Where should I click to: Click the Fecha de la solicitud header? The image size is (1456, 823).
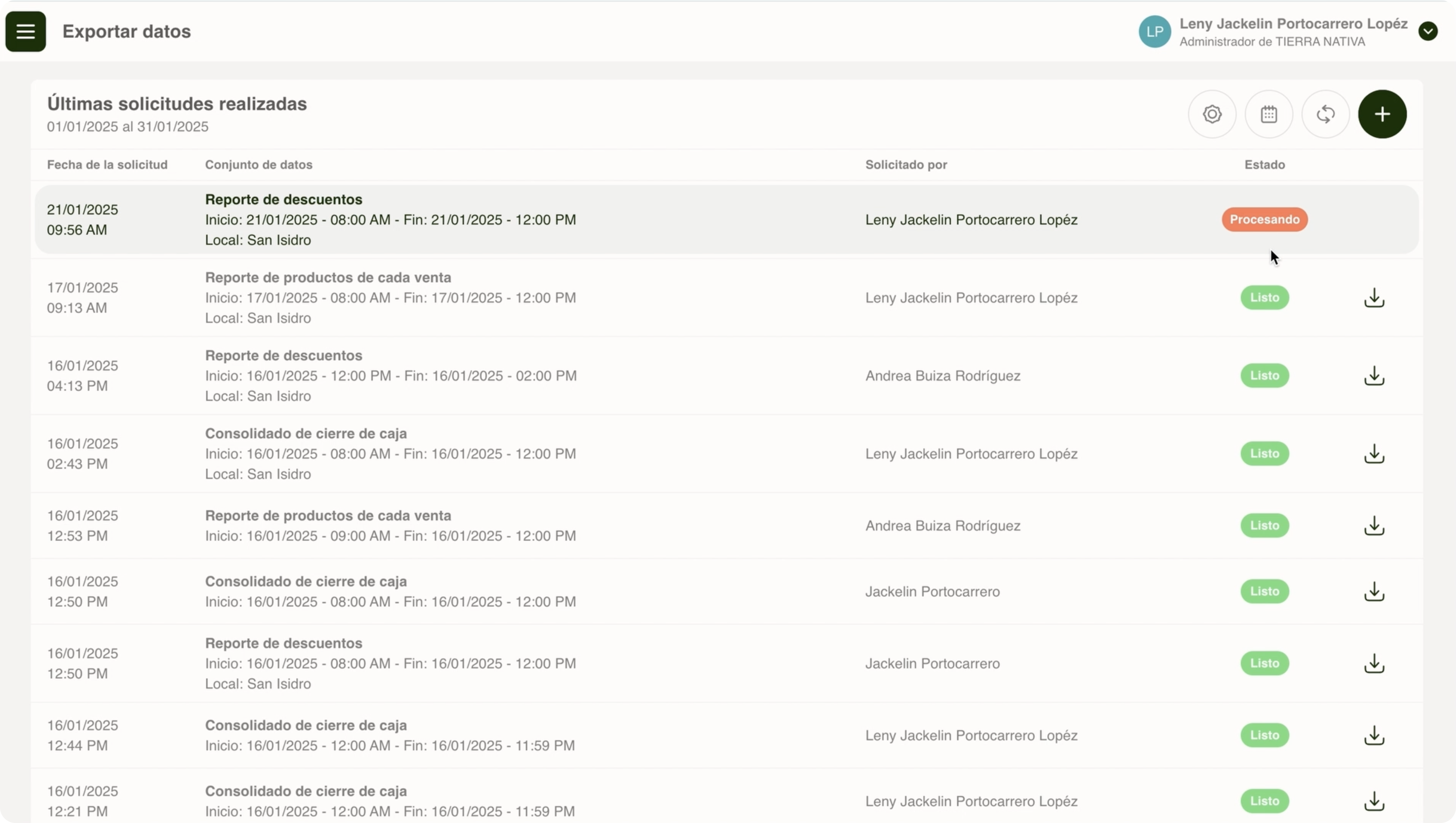point(107,165)
